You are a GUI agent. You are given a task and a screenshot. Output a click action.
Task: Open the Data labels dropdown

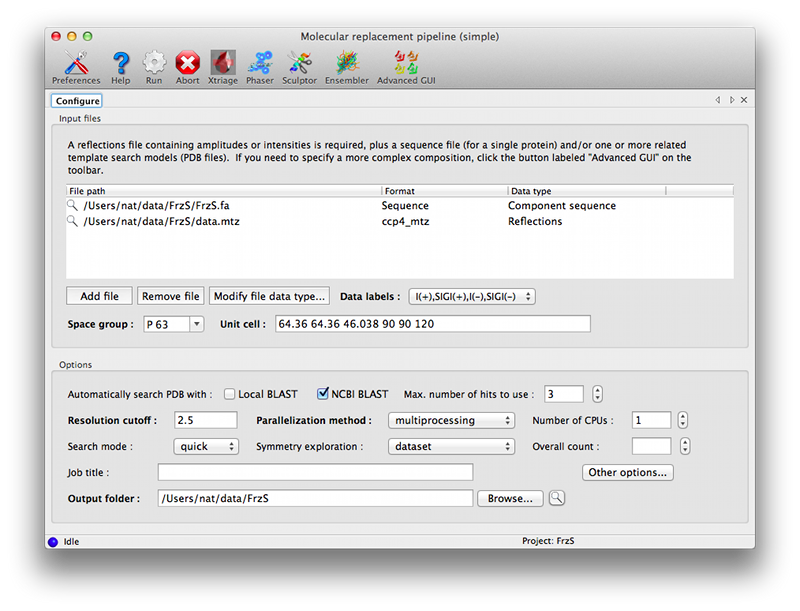point(472,297)
